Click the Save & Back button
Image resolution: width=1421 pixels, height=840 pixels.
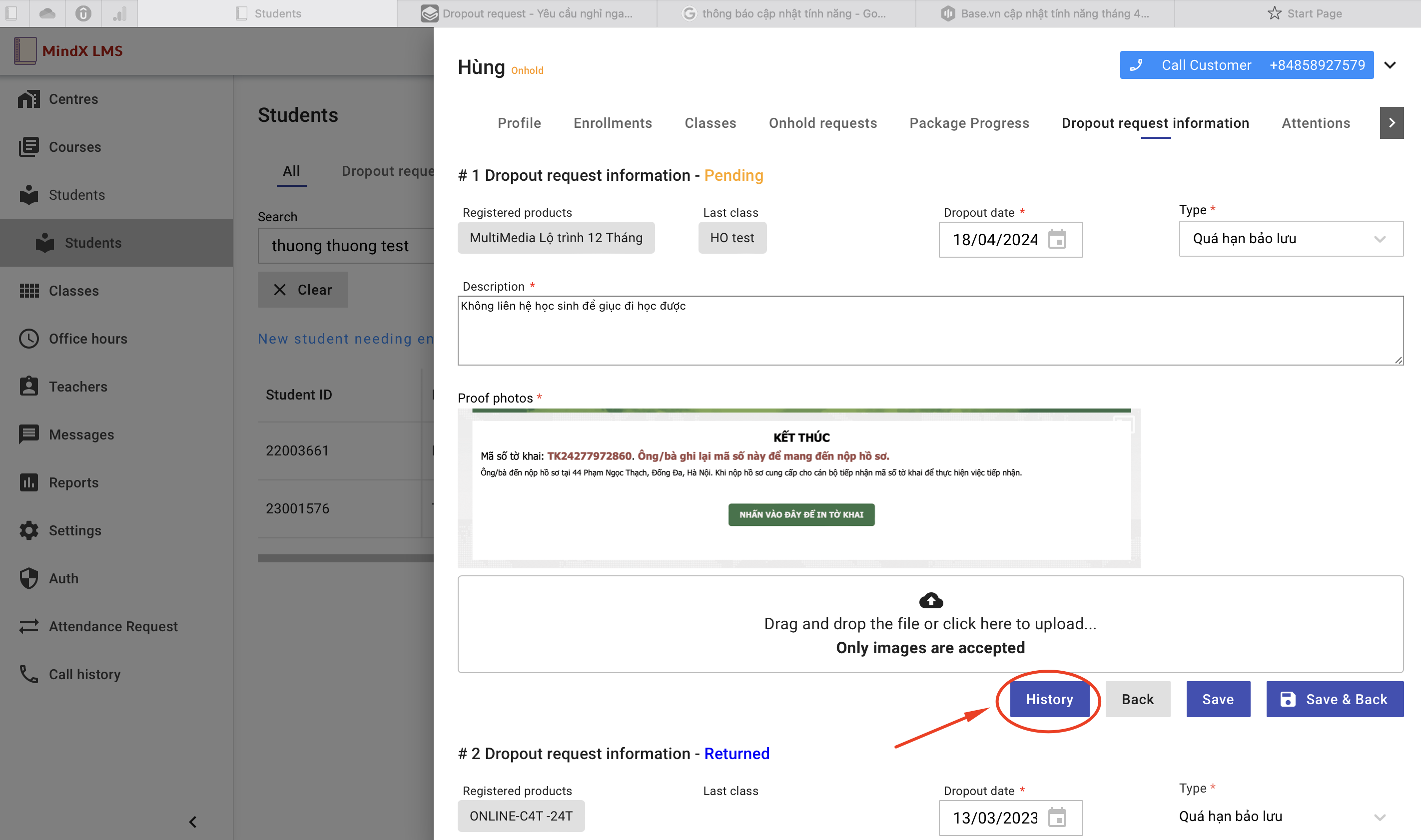pyautogui.click(x=1335, y=700)
